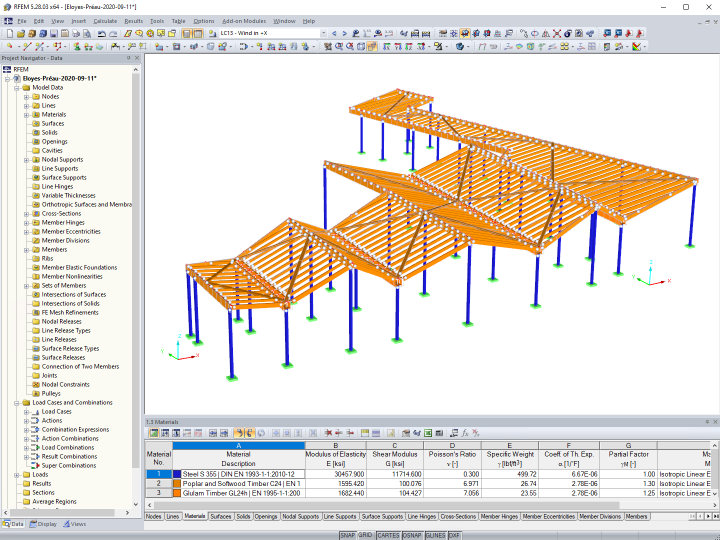Click the Redo arrow icon
This screenshot has height=540, width=720.
point(113,34)
